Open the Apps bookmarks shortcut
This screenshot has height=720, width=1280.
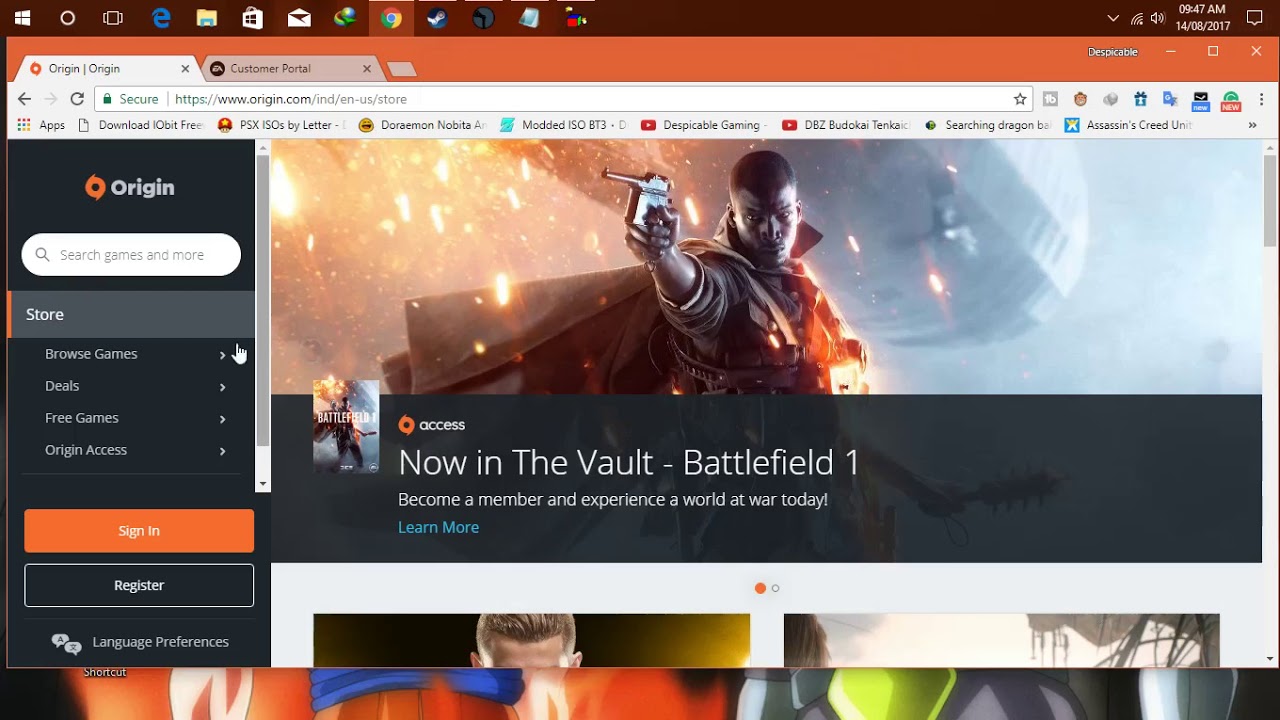coord(42,125)
